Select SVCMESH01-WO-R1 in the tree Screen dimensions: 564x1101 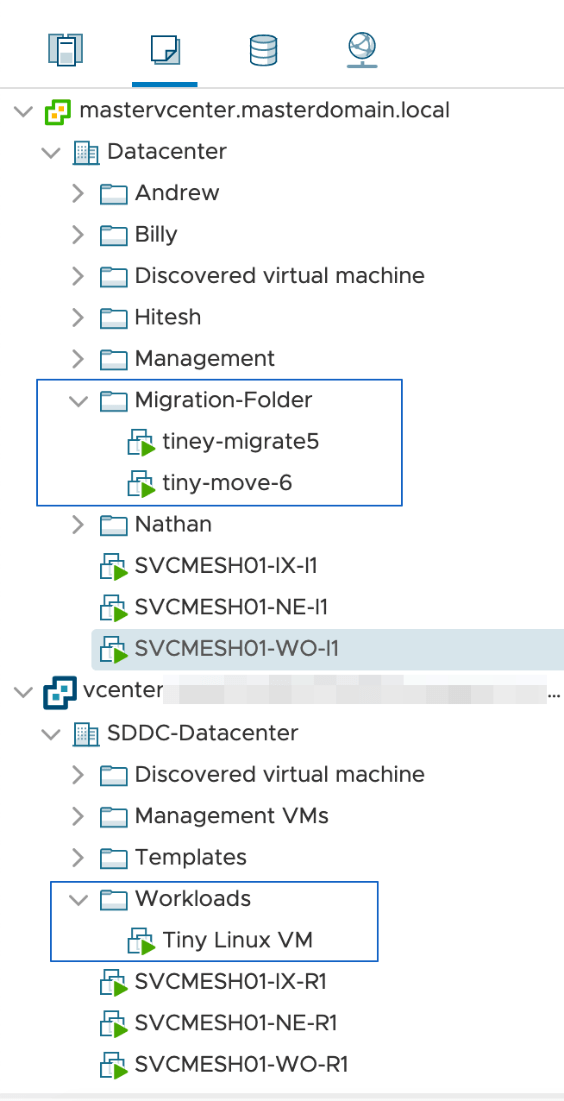coord(241,1064)
